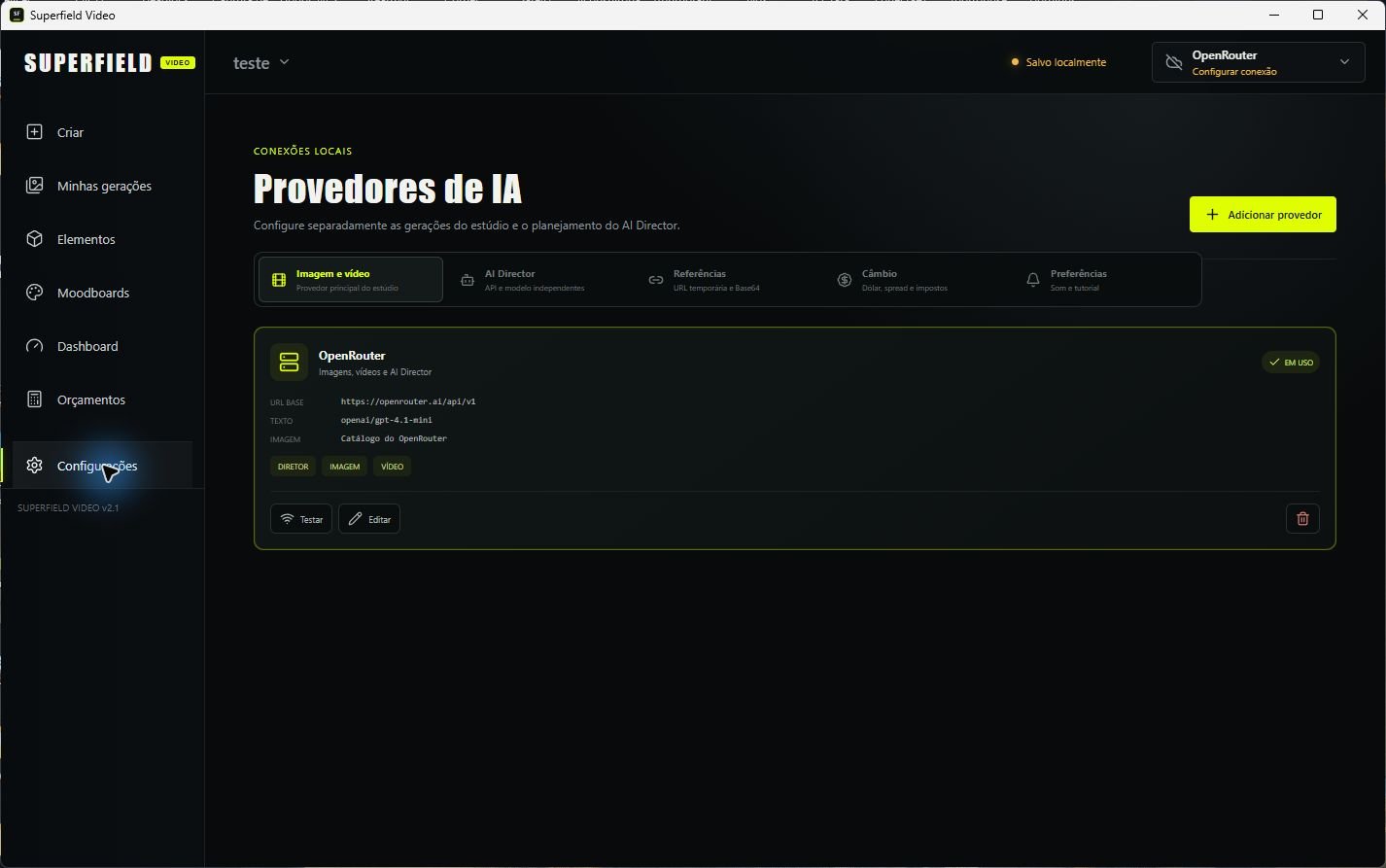Screen dimensions: 1386x868
Task: Click Configurar conexão link
Action: (x=1234, y=72)
